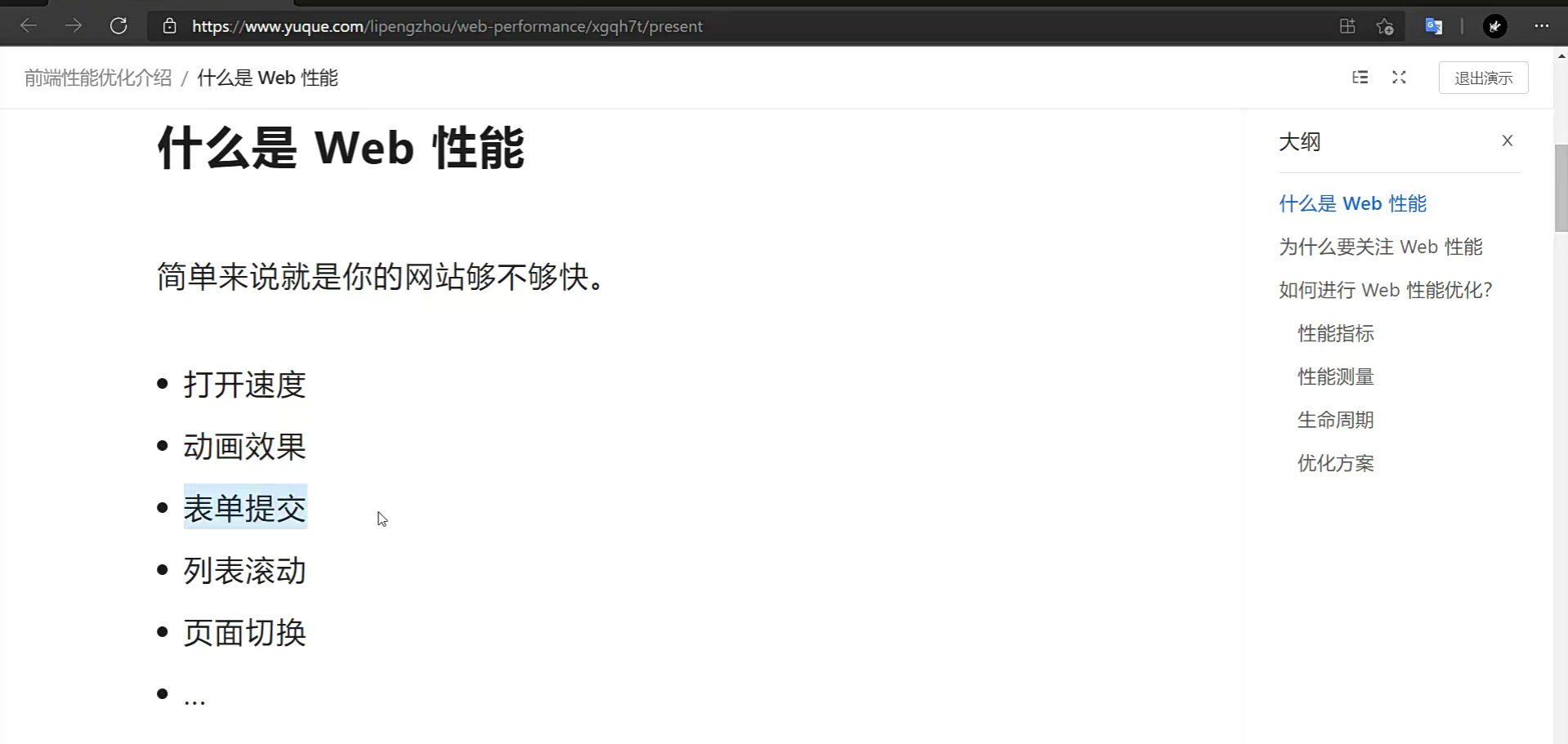The height and width of the screenshot is (744, 1568).
Task: Enter fullscreen presentation mode
Action: (1399, 78)
